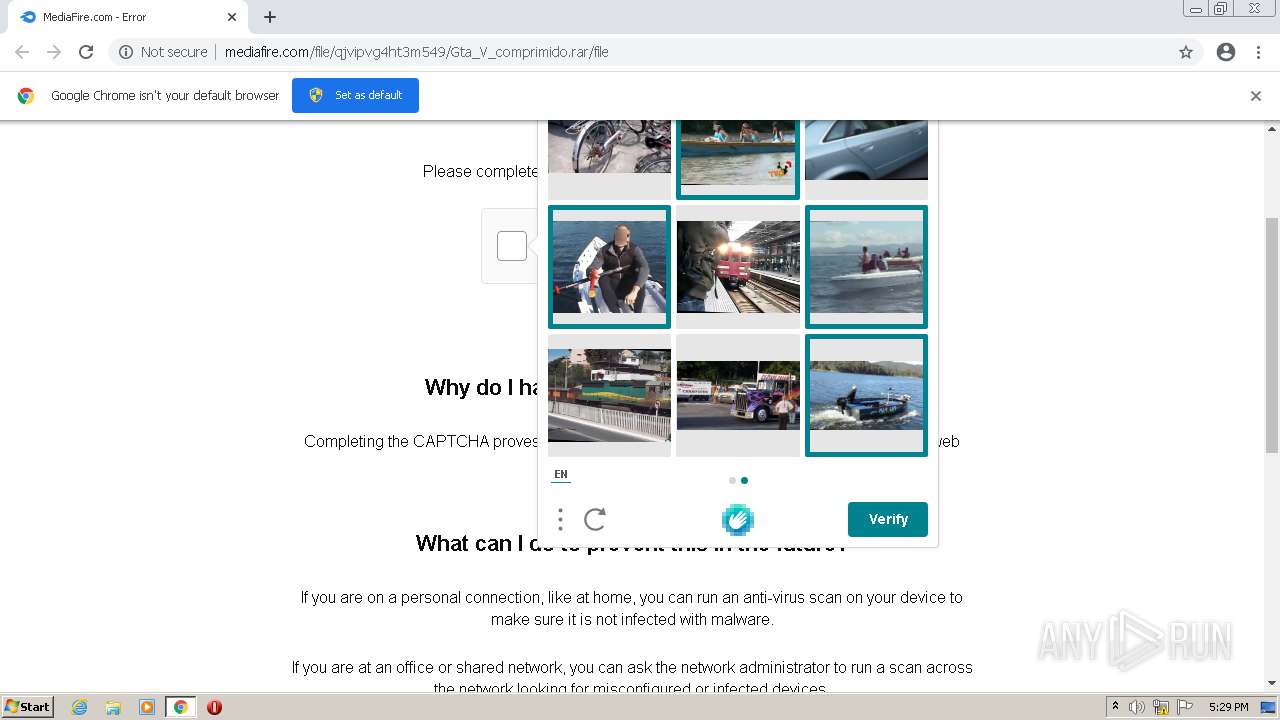Select the silver car image tile
This screenshot has width=1280, height=720.
click(x=866, y=159)
